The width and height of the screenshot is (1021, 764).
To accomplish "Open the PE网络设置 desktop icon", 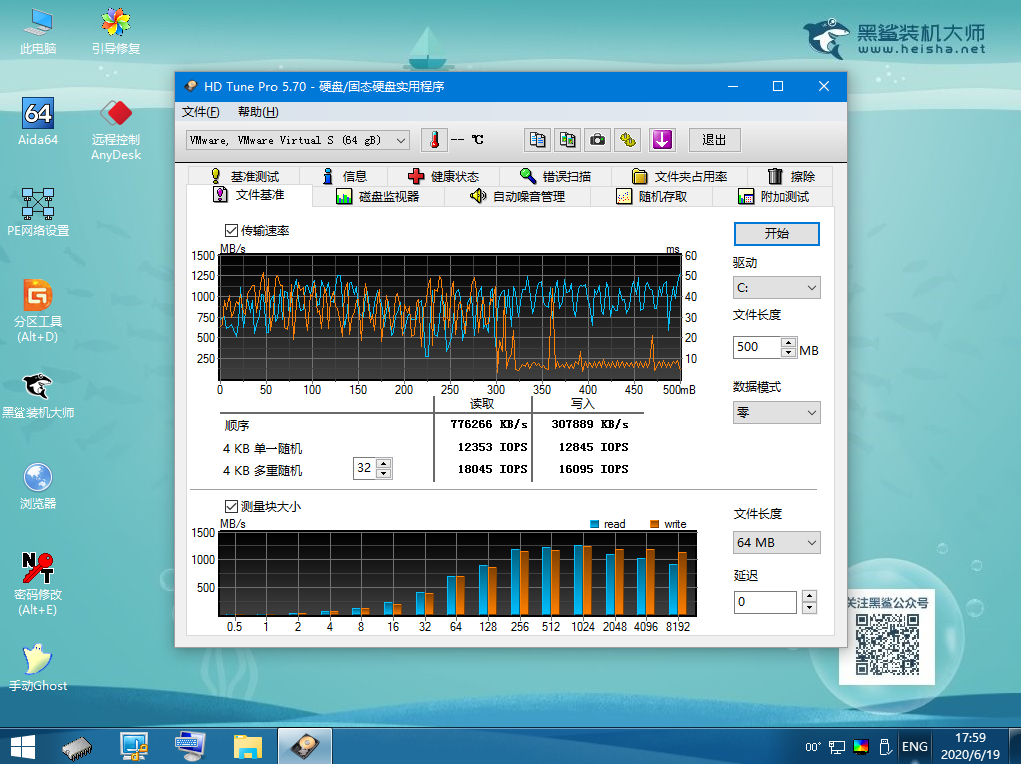I will [x=38, y=212].
